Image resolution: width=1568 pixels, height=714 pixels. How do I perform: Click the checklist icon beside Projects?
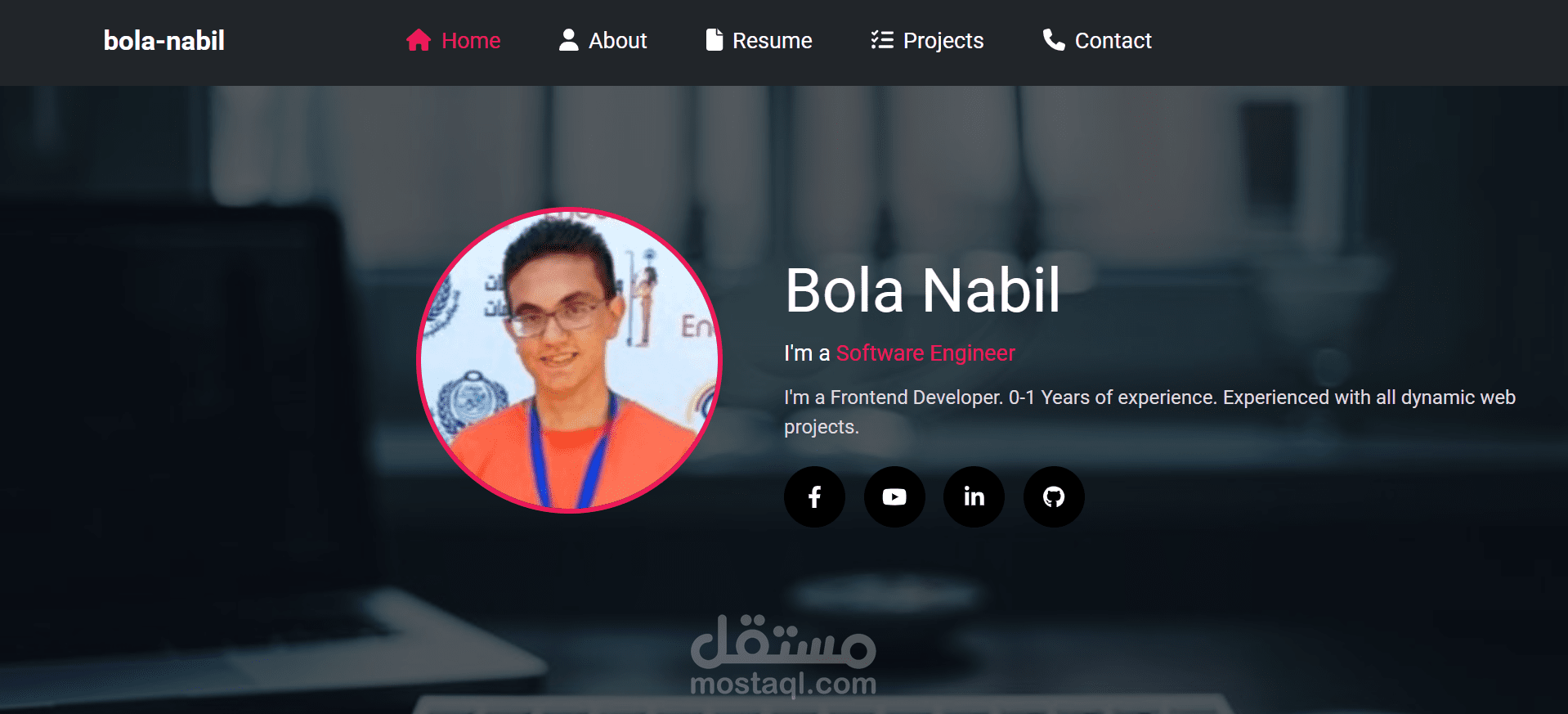point(882,40)
